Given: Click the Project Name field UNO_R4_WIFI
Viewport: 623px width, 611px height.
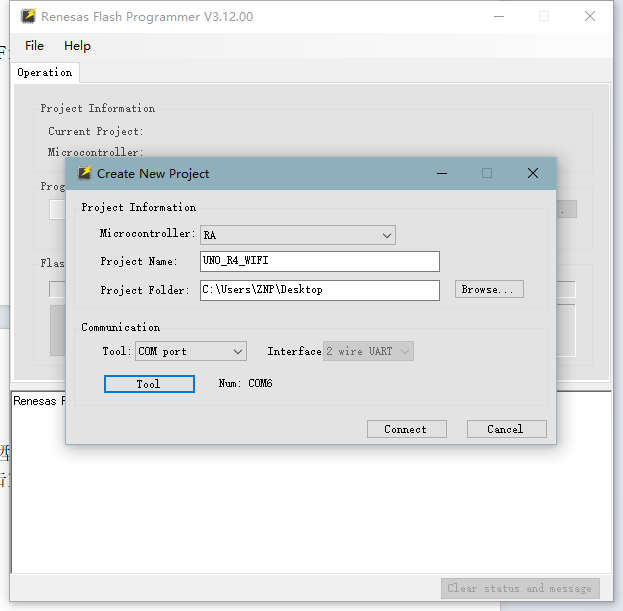Looking at the screenshot, I should click(x=320, y=261).
